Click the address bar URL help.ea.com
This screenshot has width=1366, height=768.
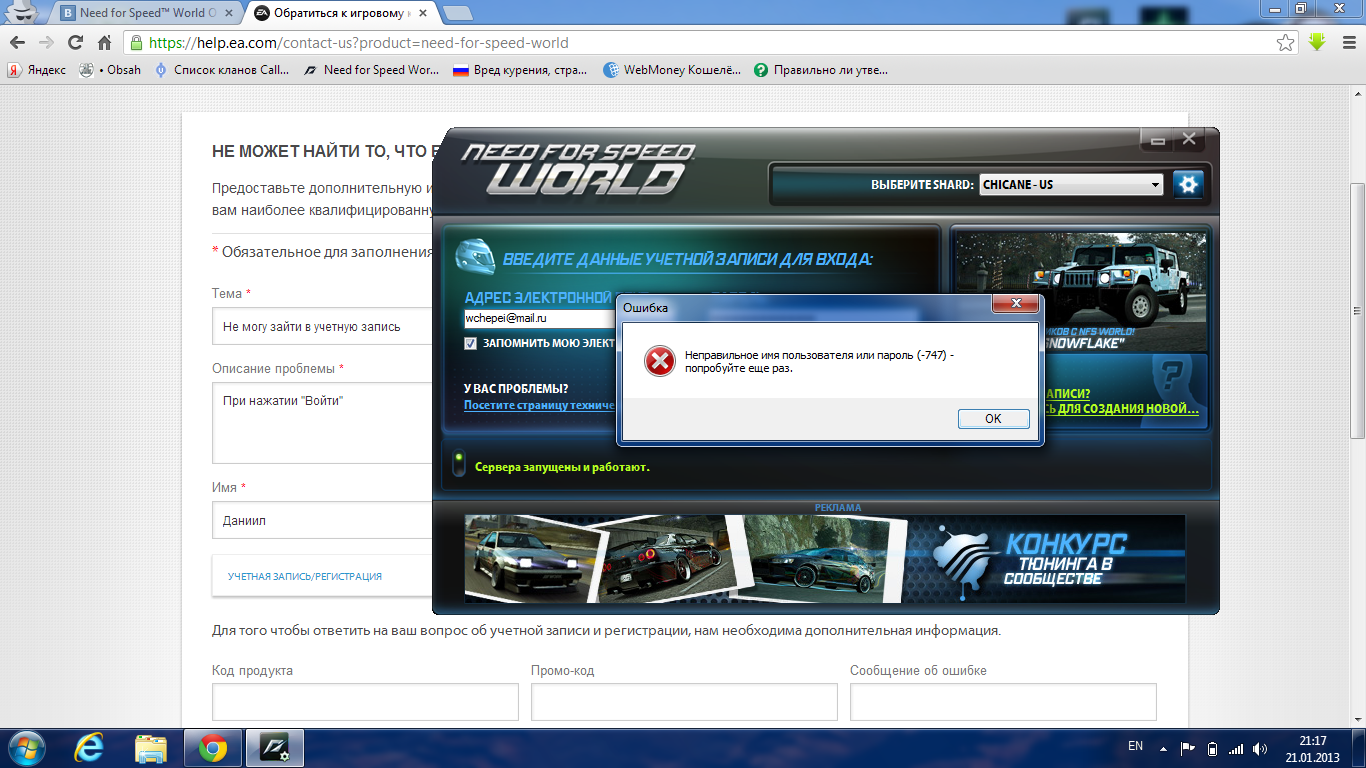358,43
